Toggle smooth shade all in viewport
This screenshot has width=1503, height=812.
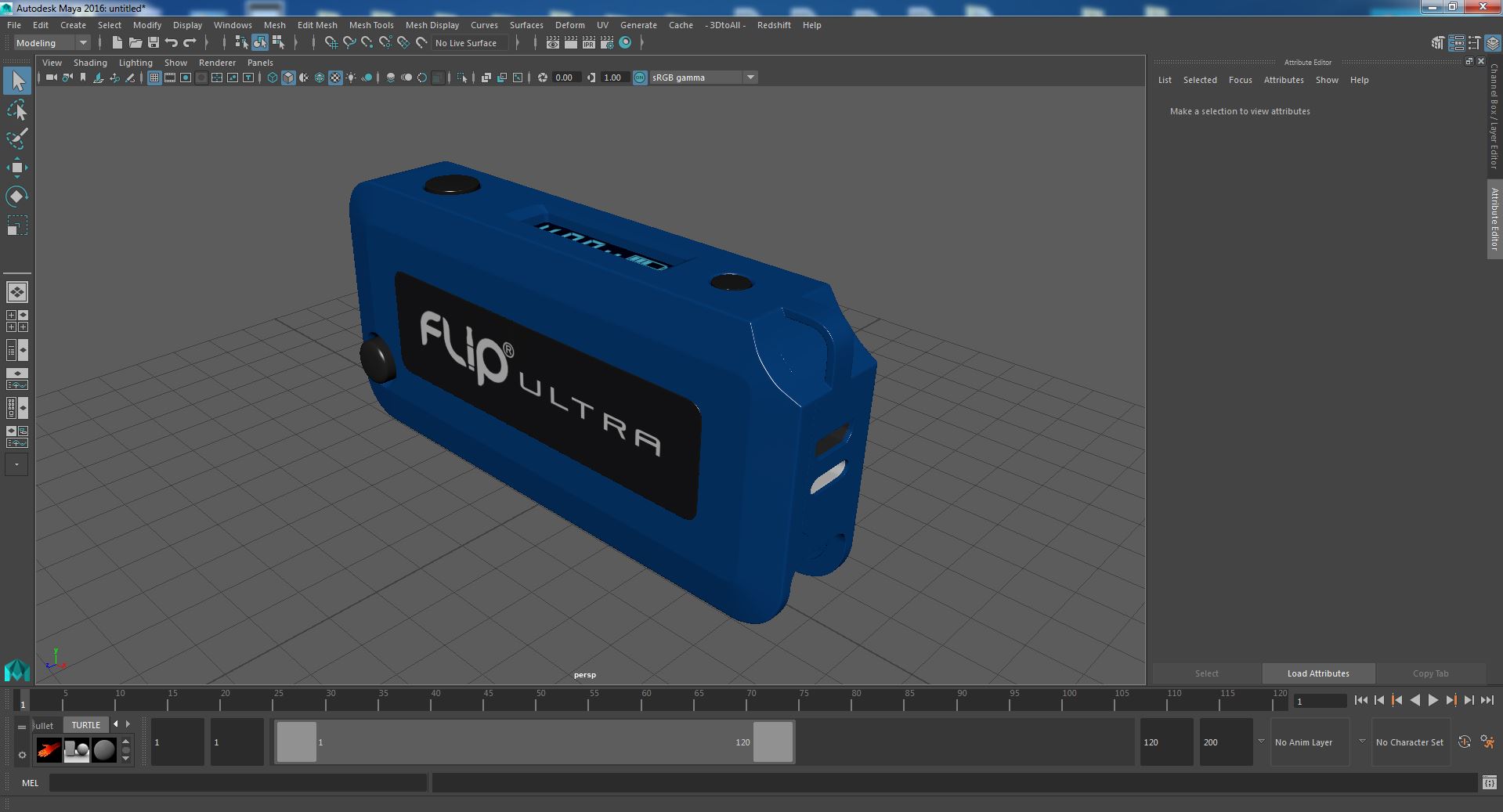coord(288,78)
